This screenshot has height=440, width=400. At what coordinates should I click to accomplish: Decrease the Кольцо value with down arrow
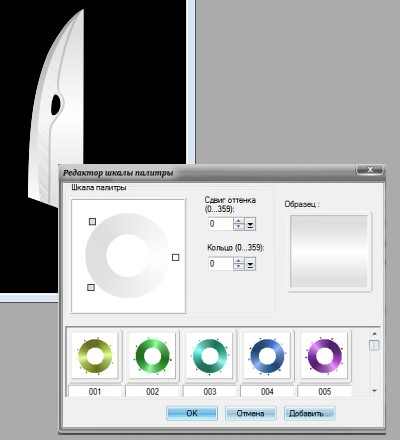click(238, 267)
